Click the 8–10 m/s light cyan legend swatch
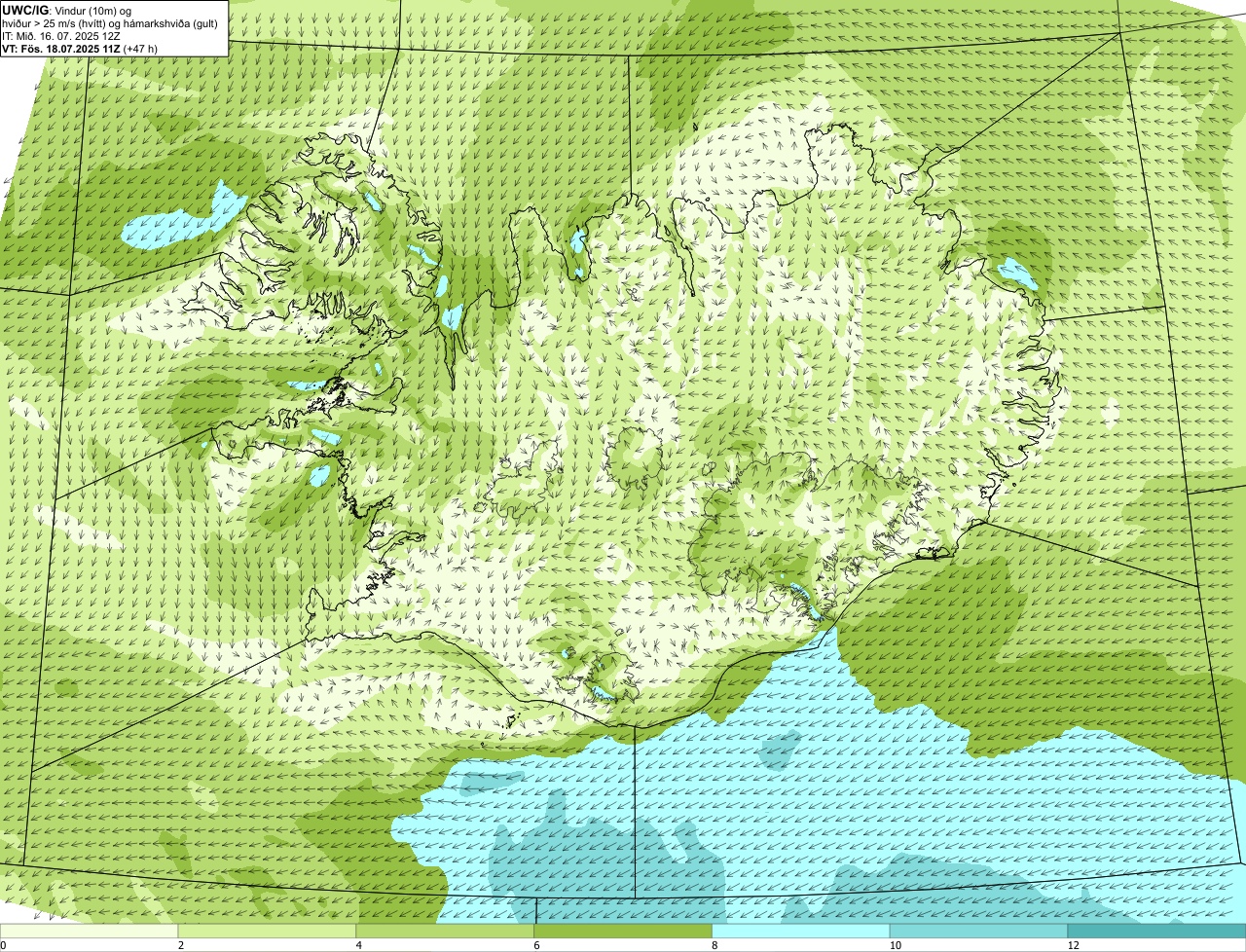 801,931
